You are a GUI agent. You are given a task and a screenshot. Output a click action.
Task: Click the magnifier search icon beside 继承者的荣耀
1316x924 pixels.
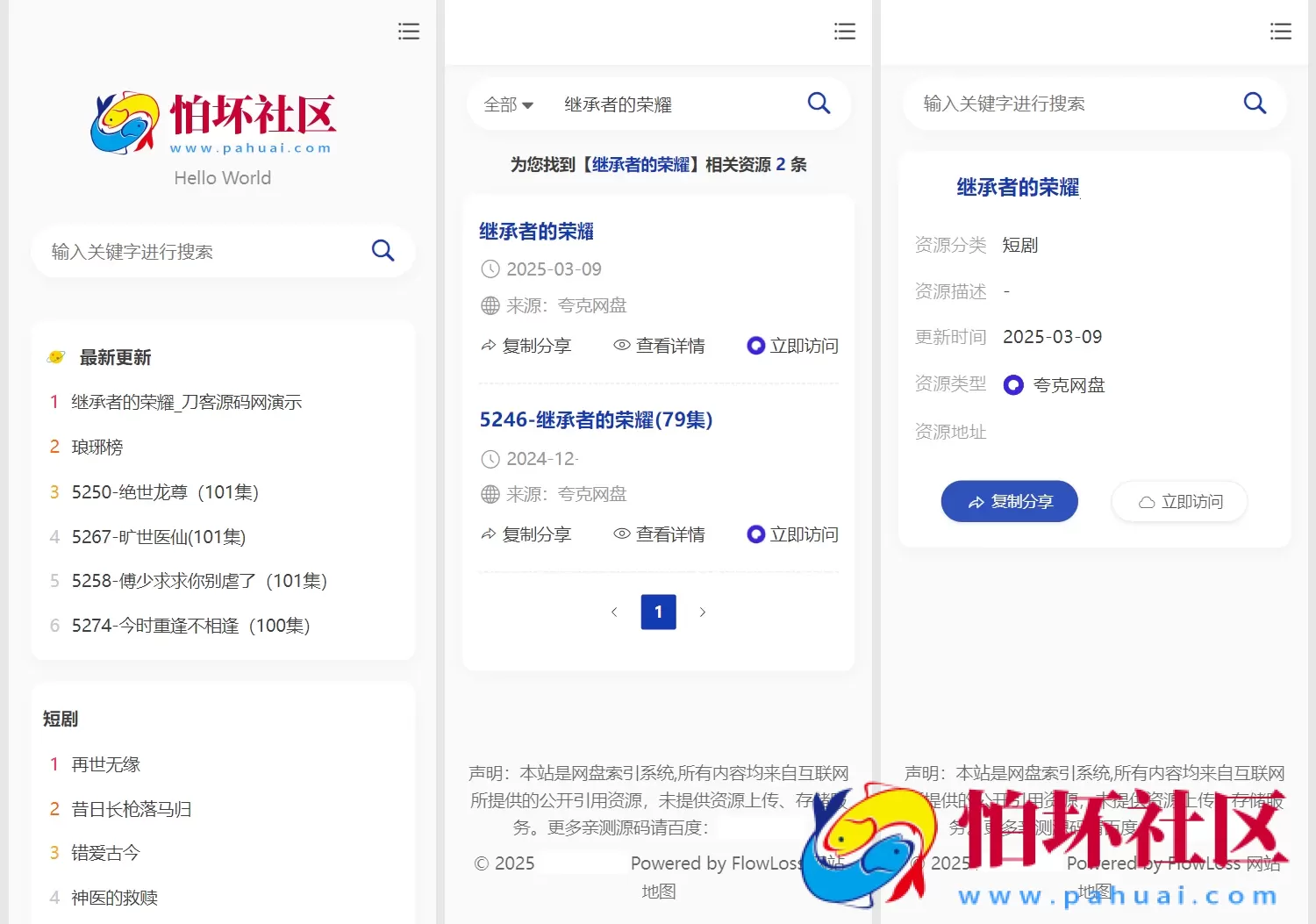click(819, 103)
